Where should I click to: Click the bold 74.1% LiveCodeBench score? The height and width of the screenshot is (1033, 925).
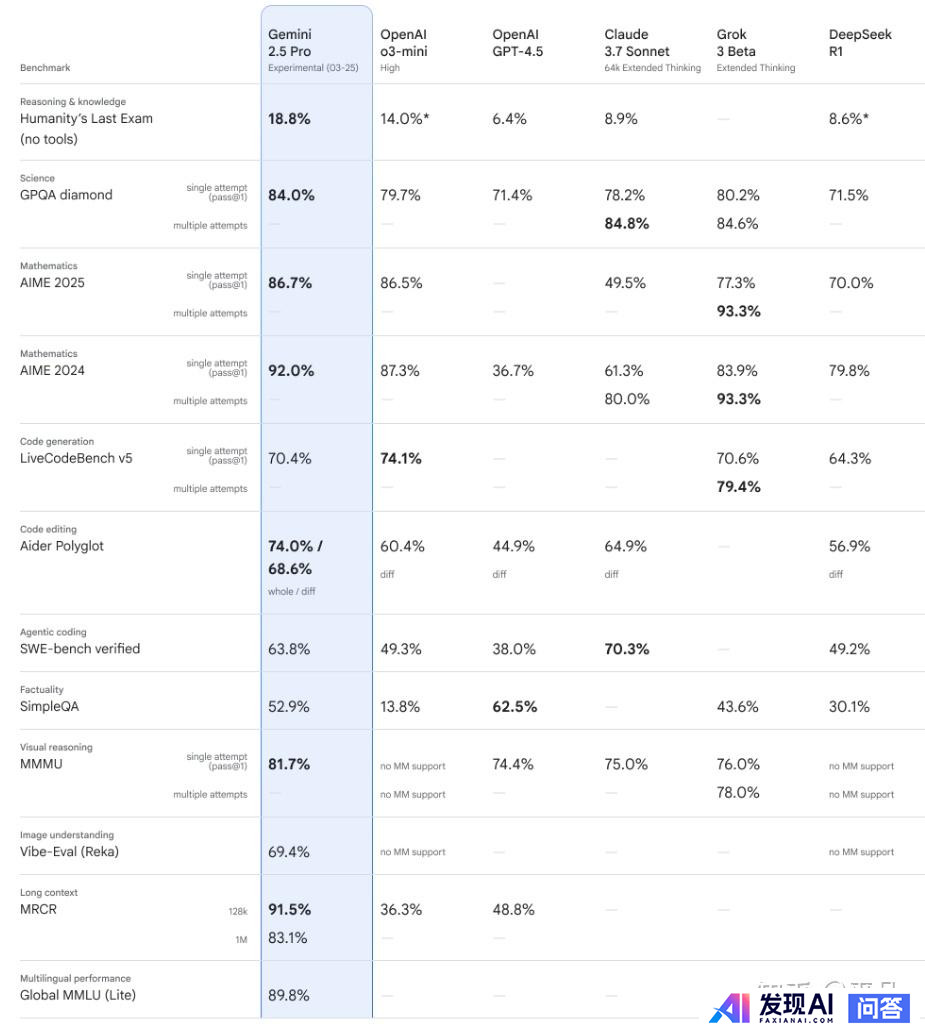401,459
